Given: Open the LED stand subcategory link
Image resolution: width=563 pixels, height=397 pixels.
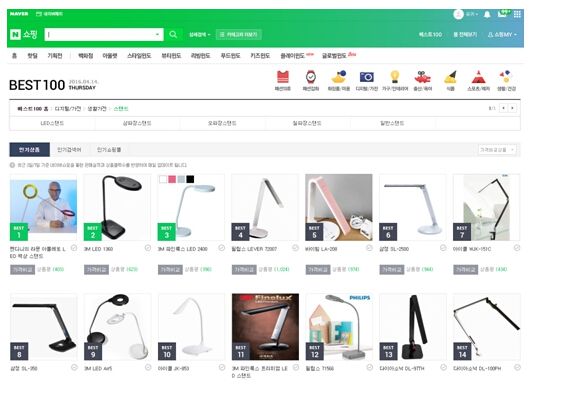Looking at the screenshot, I should tap(52, 123).
